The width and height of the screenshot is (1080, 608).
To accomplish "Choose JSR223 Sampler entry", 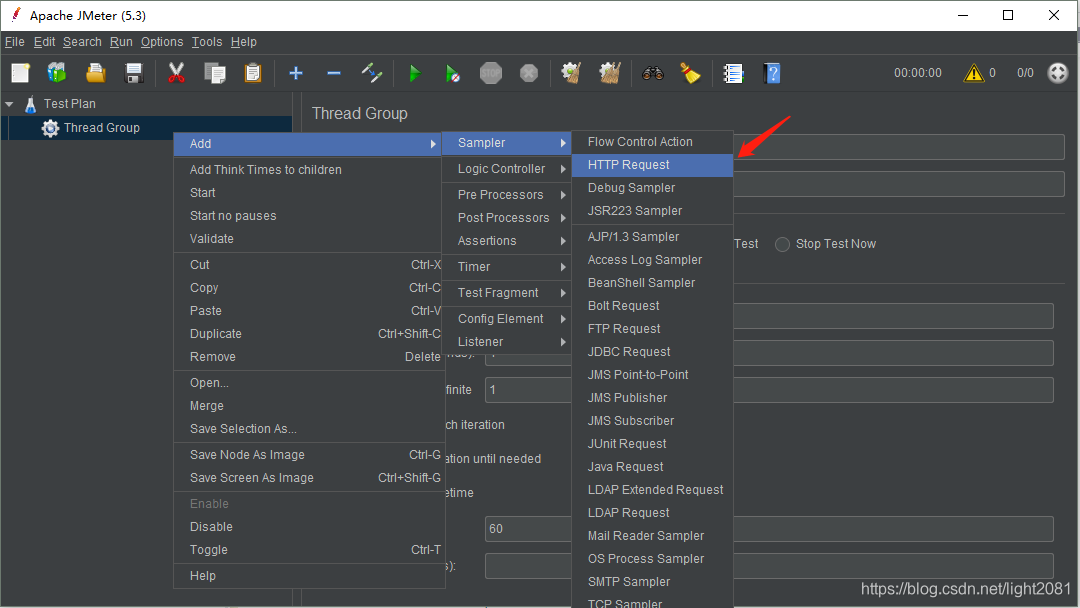I will [x=652, y=211].
